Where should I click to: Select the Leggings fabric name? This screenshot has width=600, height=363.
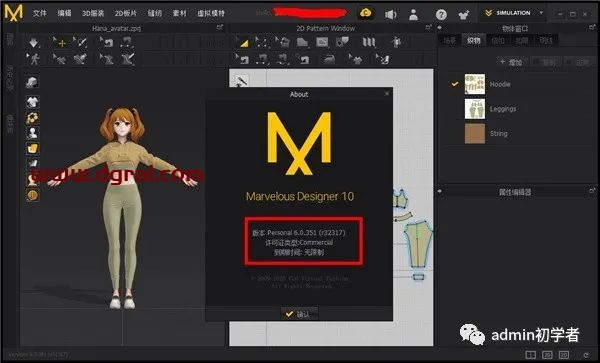coord(503,109)
